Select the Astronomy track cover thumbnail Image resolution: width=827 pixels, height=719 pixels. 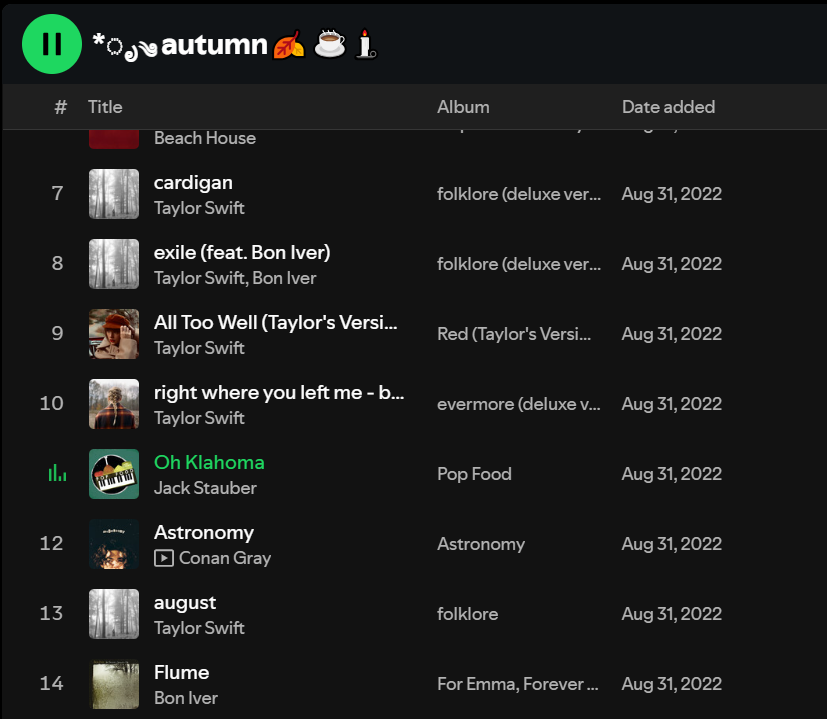pos(114,544)
